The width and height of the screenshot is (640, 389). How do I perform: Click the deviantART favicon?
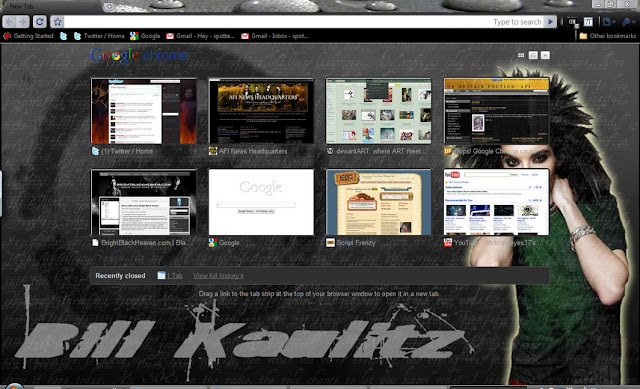pyautogui.click(x=330, y=151)
